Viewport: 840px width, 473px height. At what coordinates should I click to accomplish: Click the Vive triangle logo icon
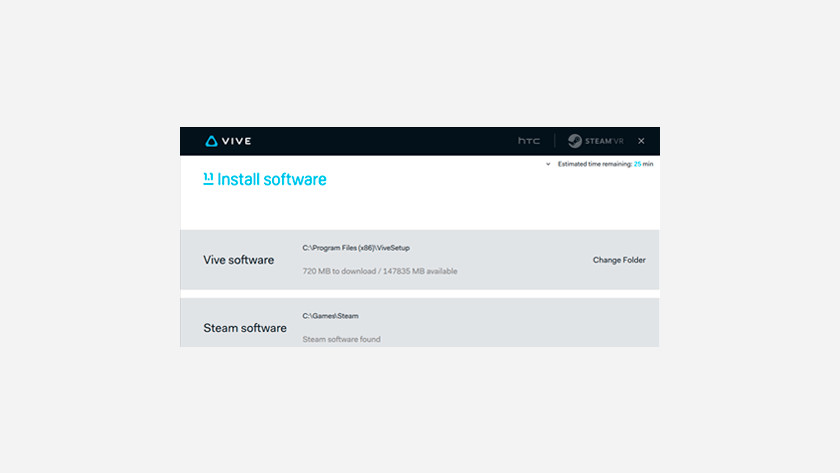click(211, 141)
